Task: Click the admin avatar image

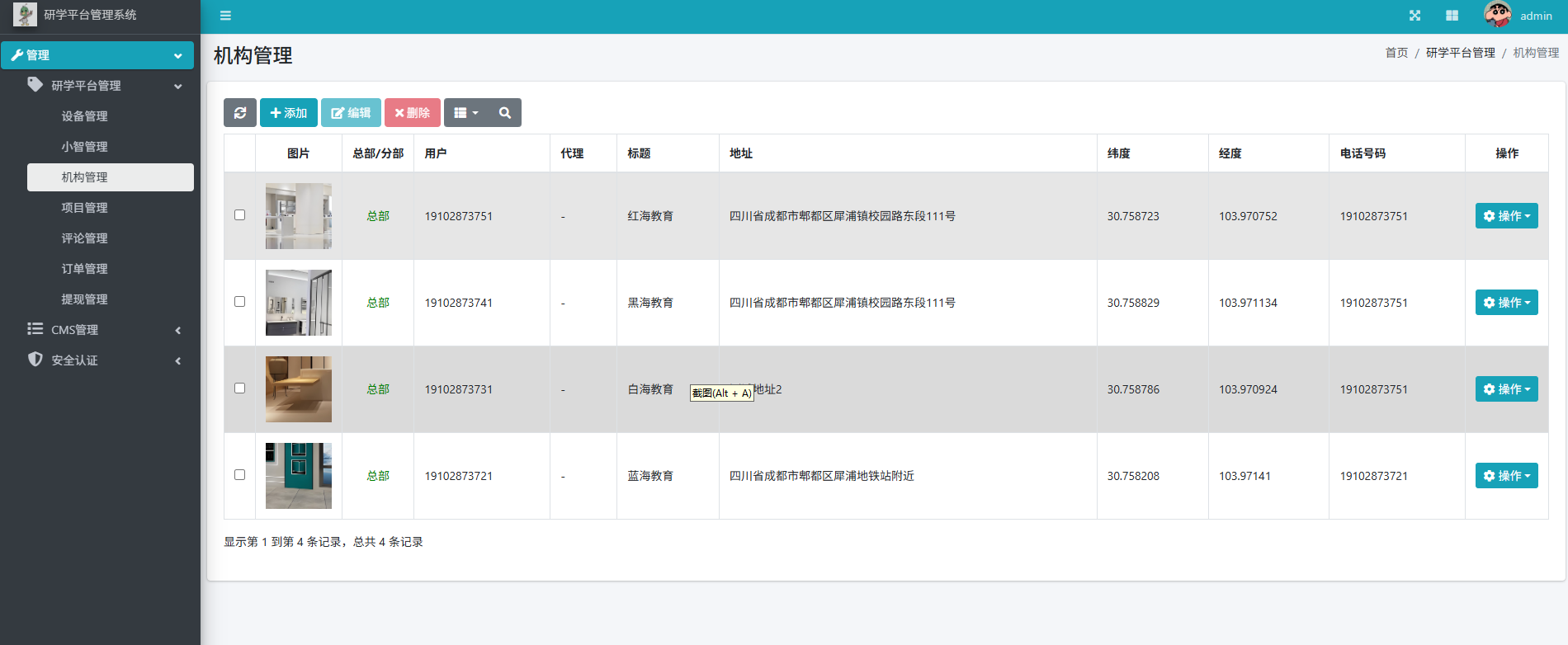Action: pyautogui.click(x=1497, y=15)
